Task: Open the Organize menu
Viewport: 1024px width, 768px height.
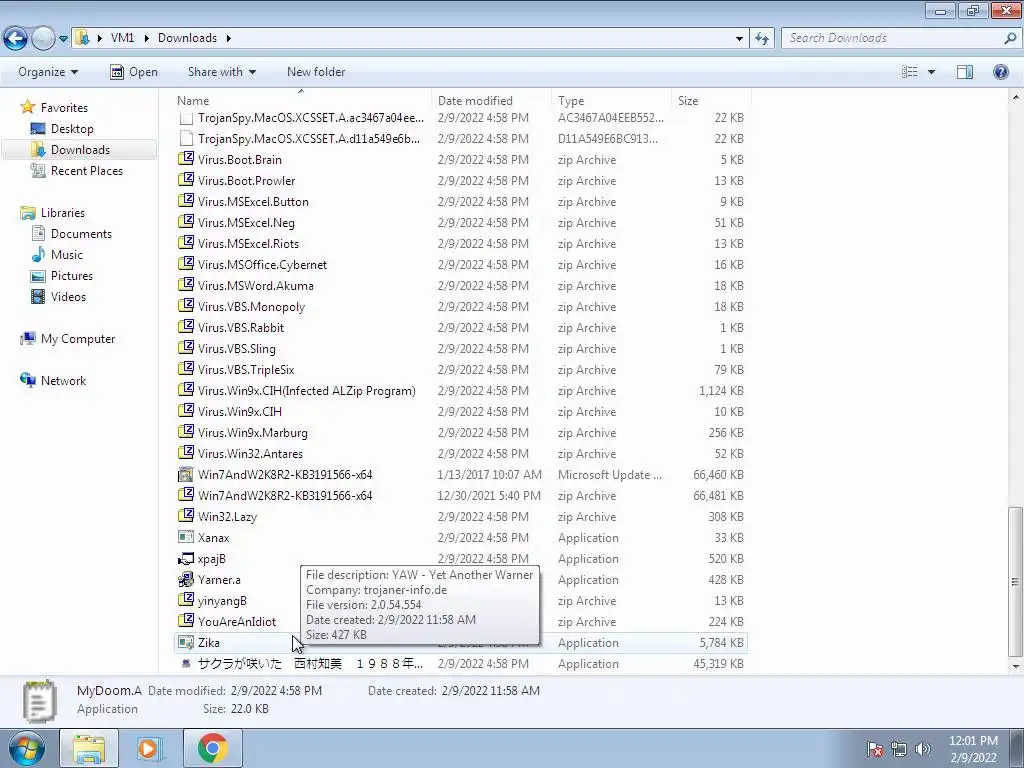Action: coord(48,72)
